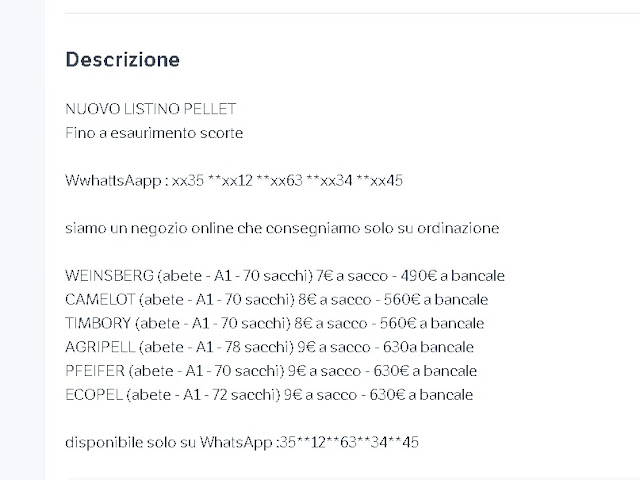Select the NUOVO LISTINO PELLET line
Image resolution: width=640 pixels, height=480 pixels.
[151, 109]
